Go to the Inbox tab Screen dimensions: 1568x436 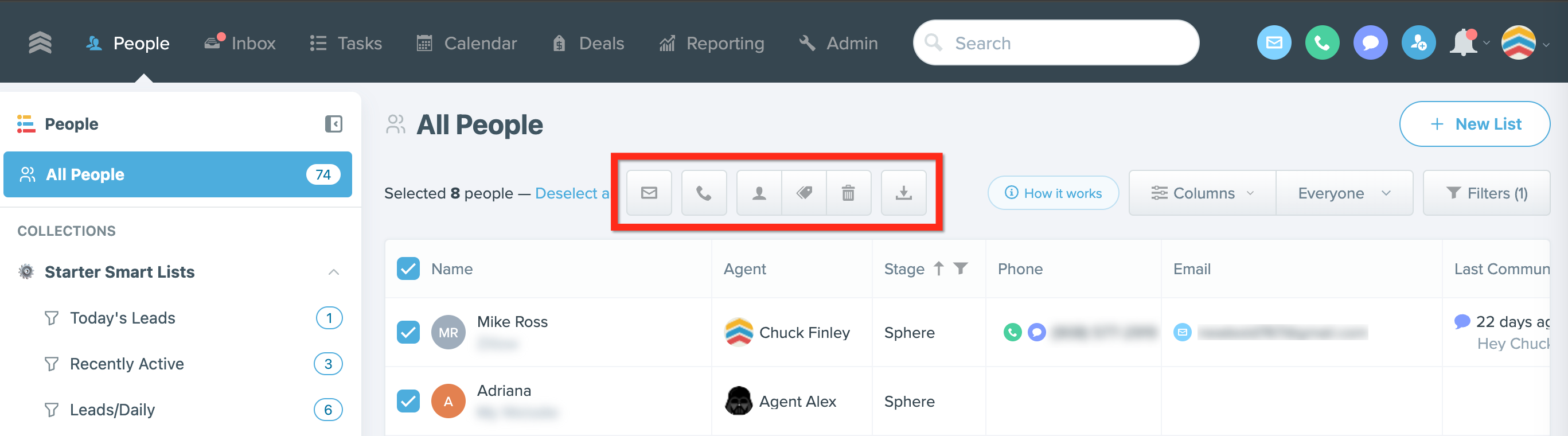240,43
